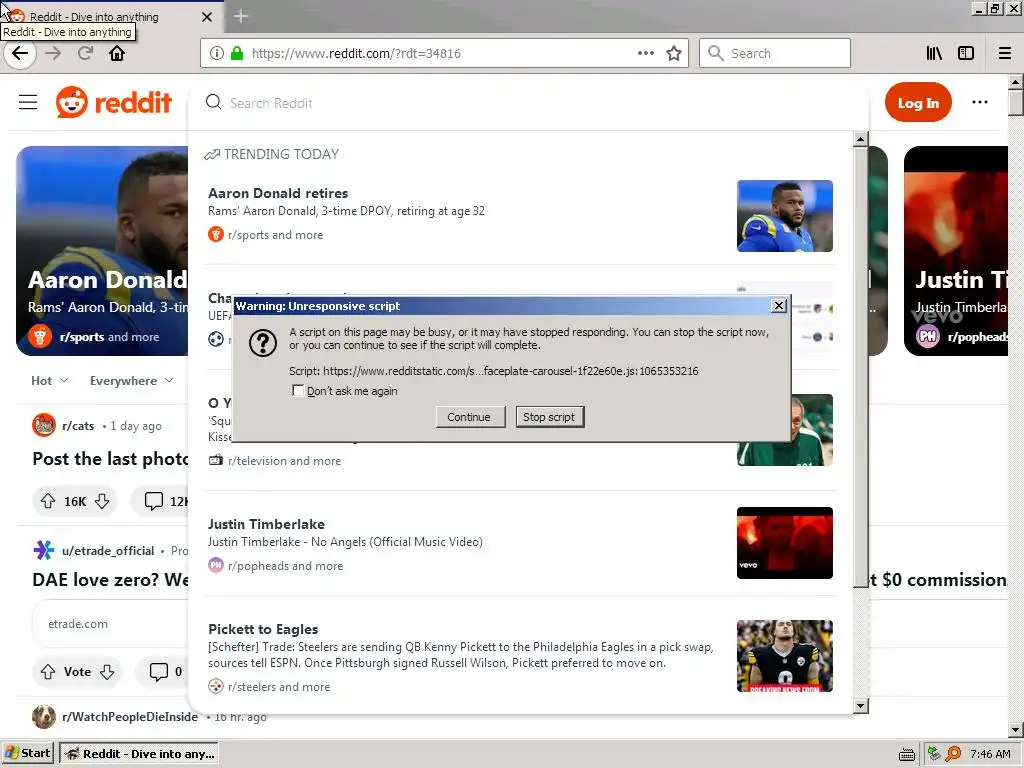Image resolution: width=1024 pixels, height=768 pixels.
Task: Open the Library icon in toolbar
Action: 934,54
